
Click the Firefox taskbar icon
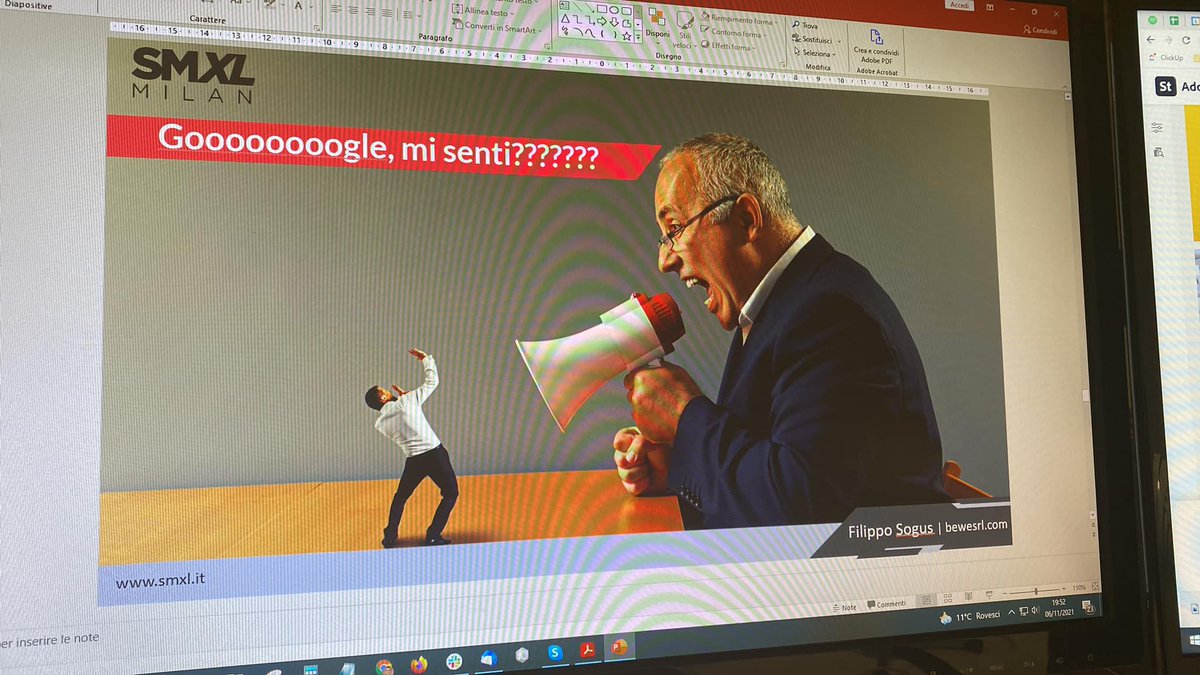tap(418, 663)
